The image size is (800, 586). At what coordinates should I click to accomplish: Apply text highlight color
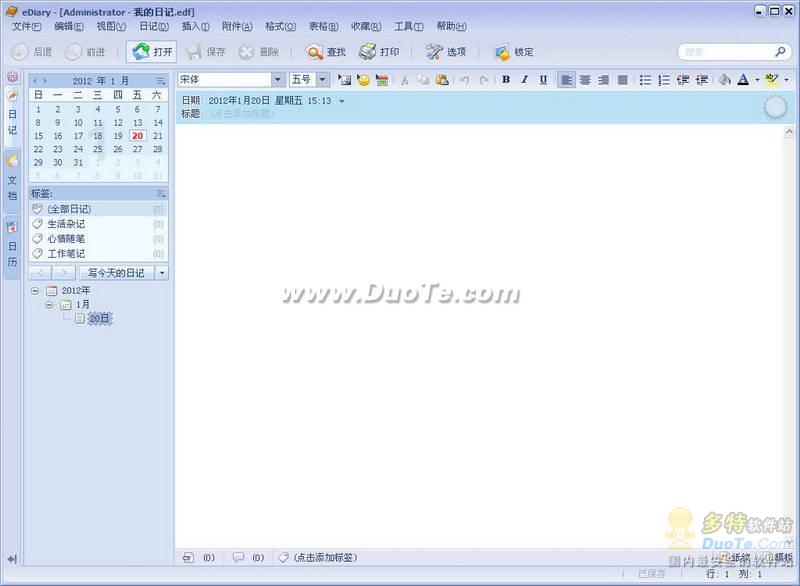[772, 80]
